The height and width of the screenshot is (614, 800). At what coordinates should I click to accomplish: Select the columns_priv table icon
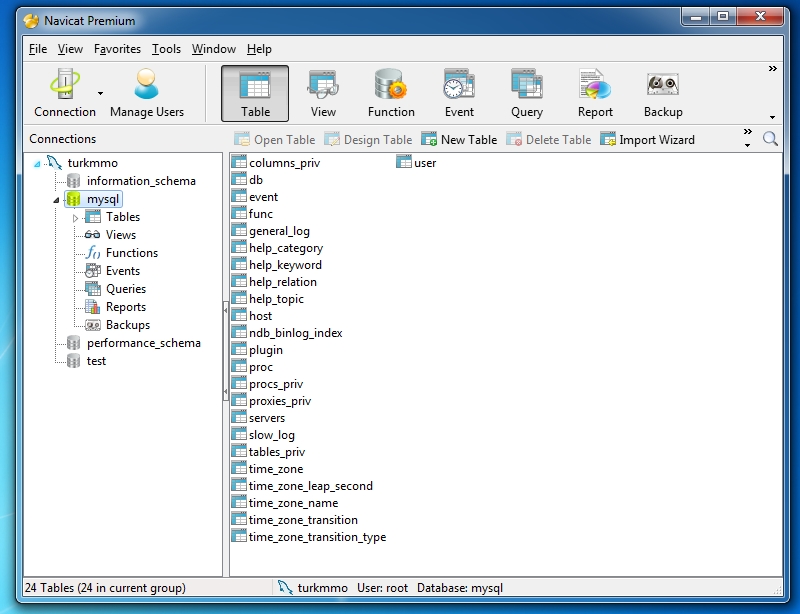coord(239,162)
